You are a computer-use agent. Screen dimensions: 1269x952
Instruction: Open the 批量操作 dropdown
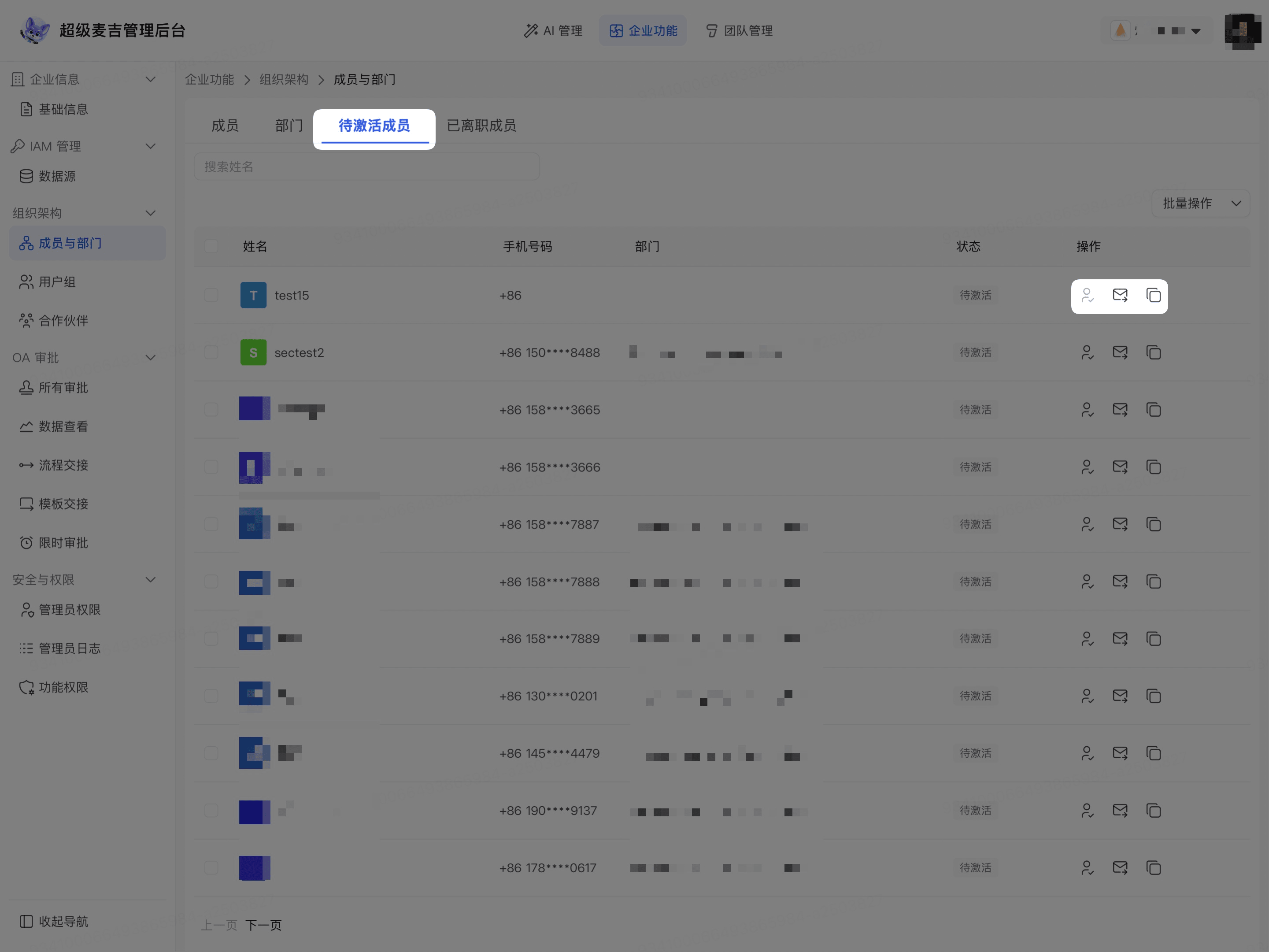pyautogui.click(x=1200, y=204)
